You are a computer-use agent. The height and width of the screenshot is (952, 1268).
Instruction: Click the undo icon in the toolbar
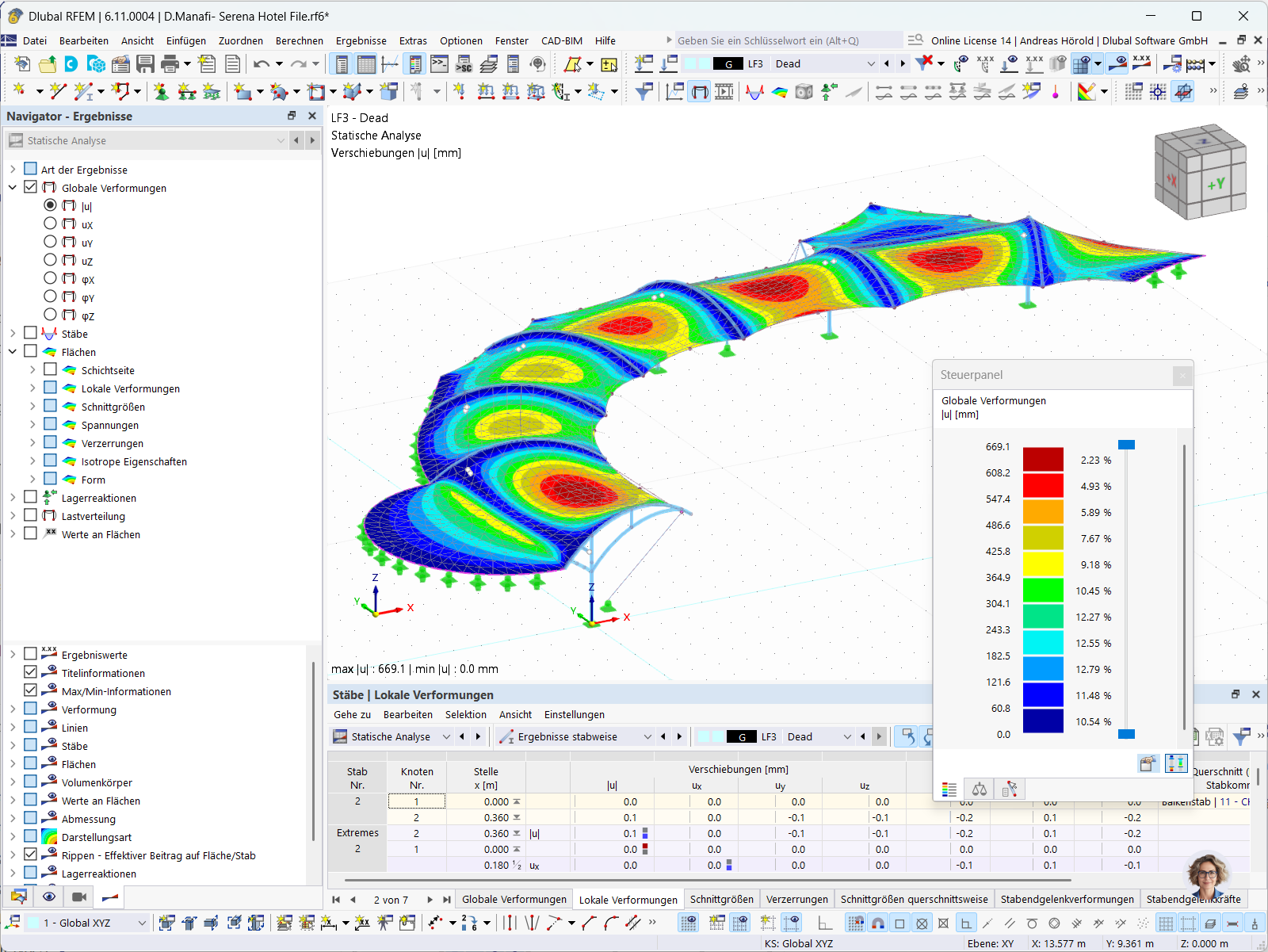tap(262, 63)
